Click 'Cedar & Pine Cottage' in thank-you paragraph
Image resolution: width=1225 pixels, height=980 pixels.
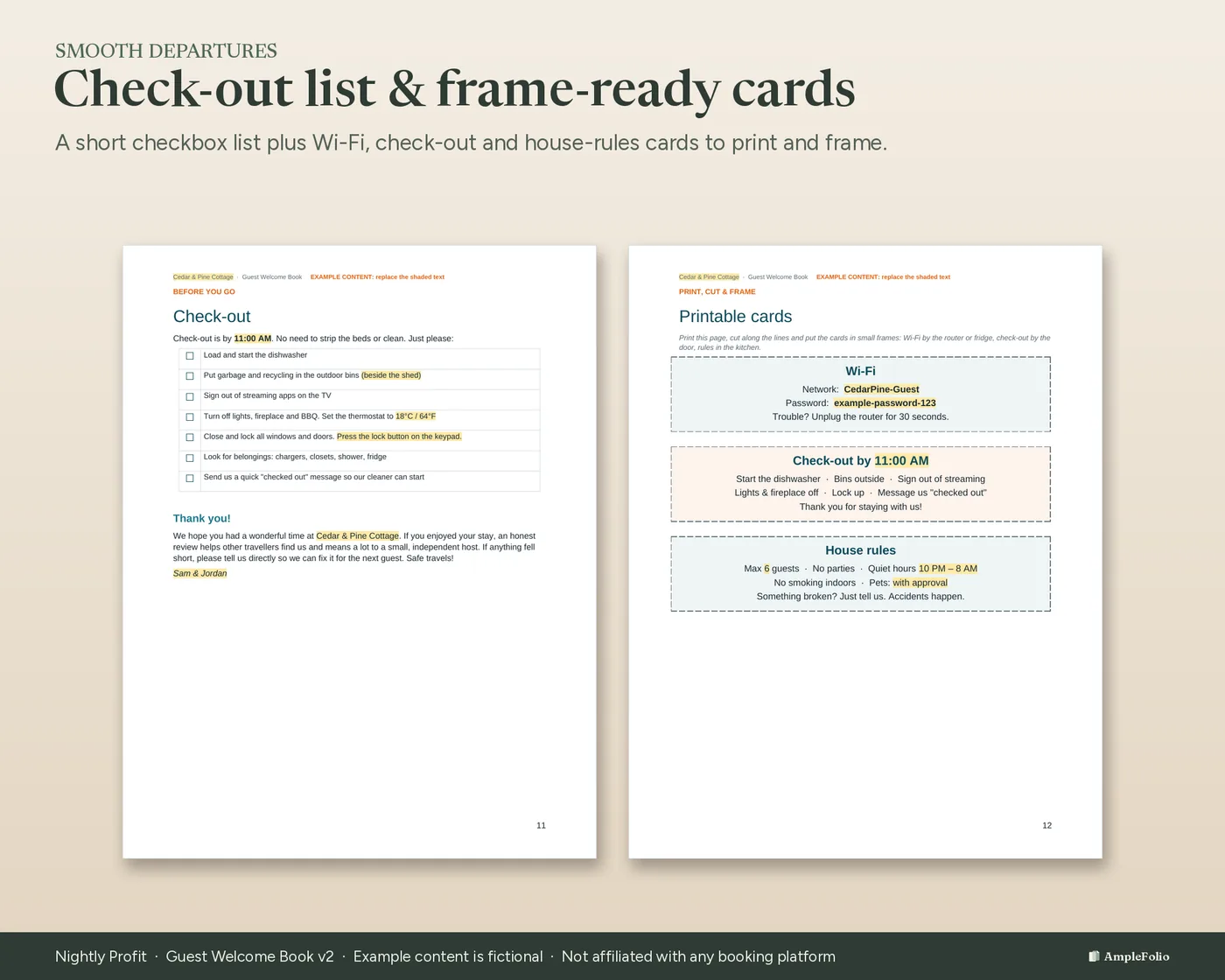357,535
